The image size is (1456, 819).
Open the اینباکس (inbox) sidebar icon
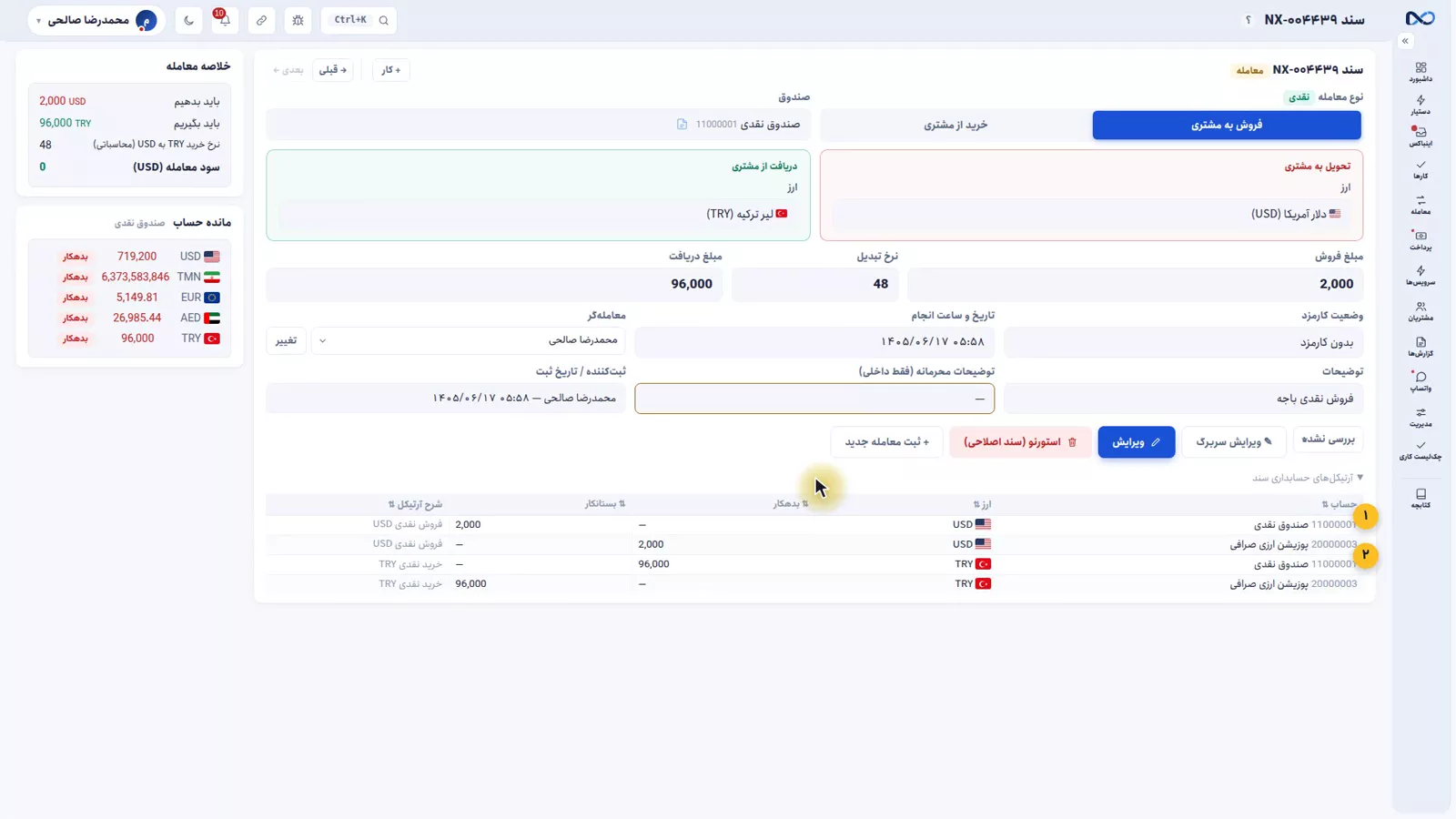click(x=1421, y=136)
